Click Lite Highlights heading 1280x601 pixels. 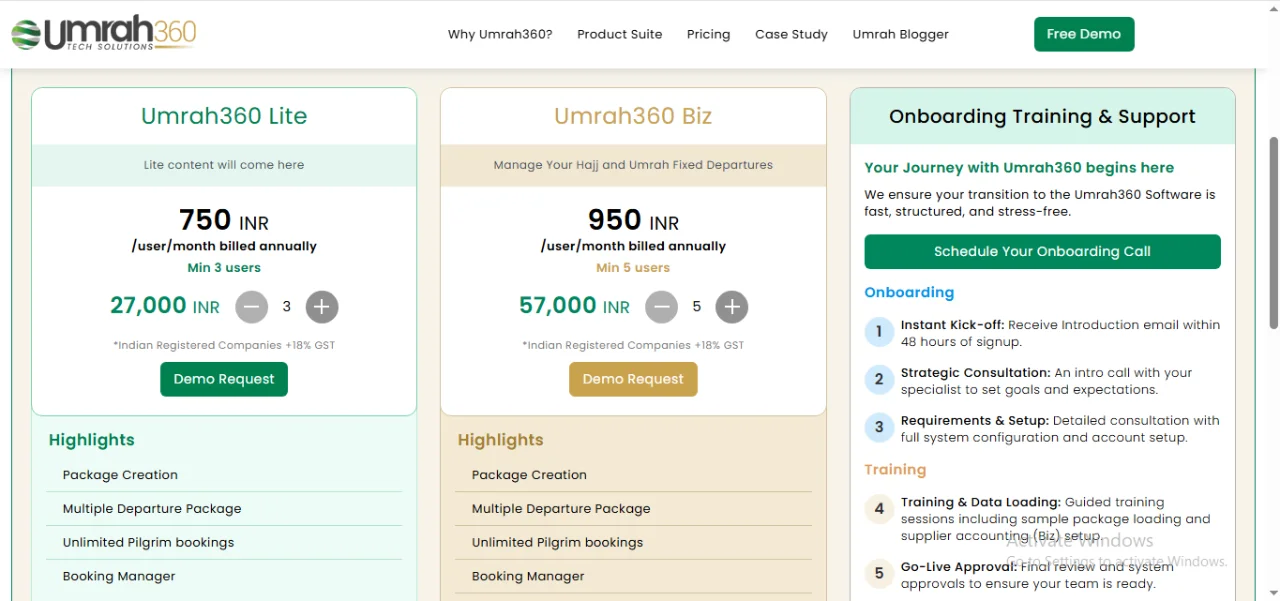click(x=91, y=440)
